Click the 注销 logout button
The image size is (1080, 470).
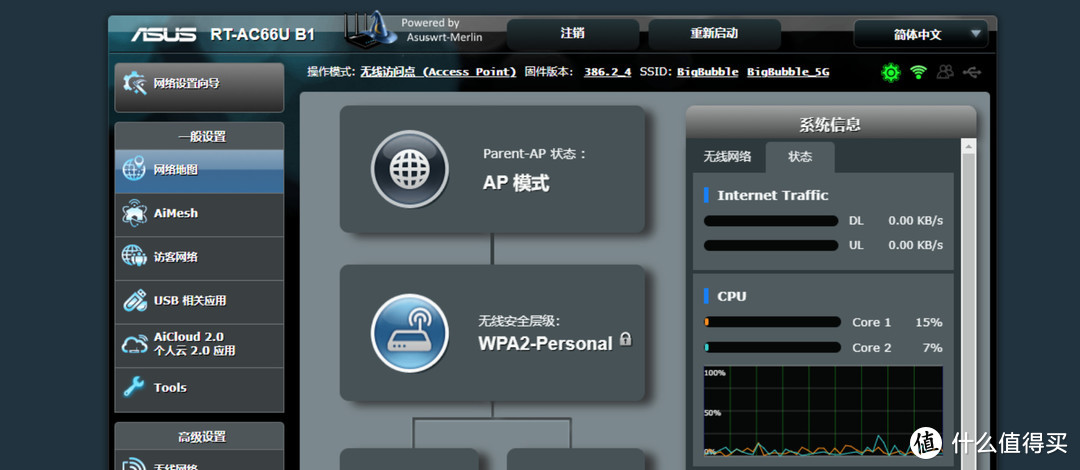coord(572,34)
